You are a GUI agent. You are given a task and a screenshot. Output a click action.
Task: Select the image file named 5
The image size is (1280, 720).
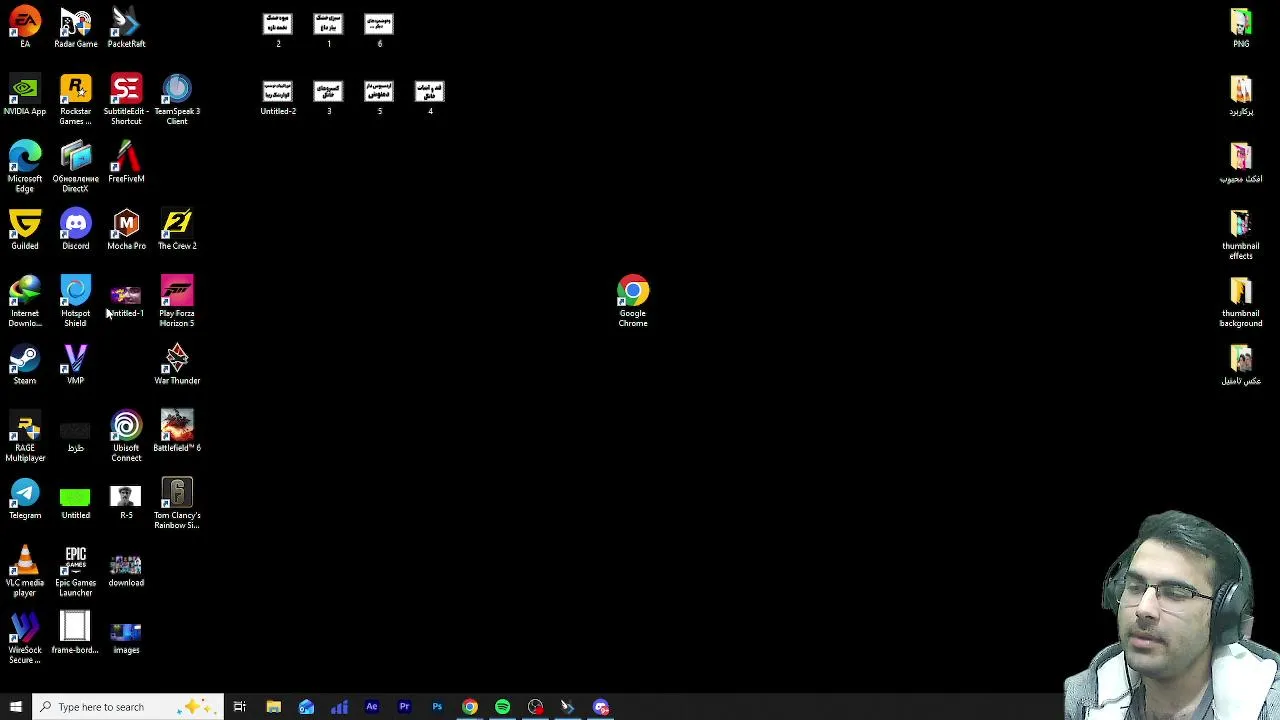[x=379, y=98]
